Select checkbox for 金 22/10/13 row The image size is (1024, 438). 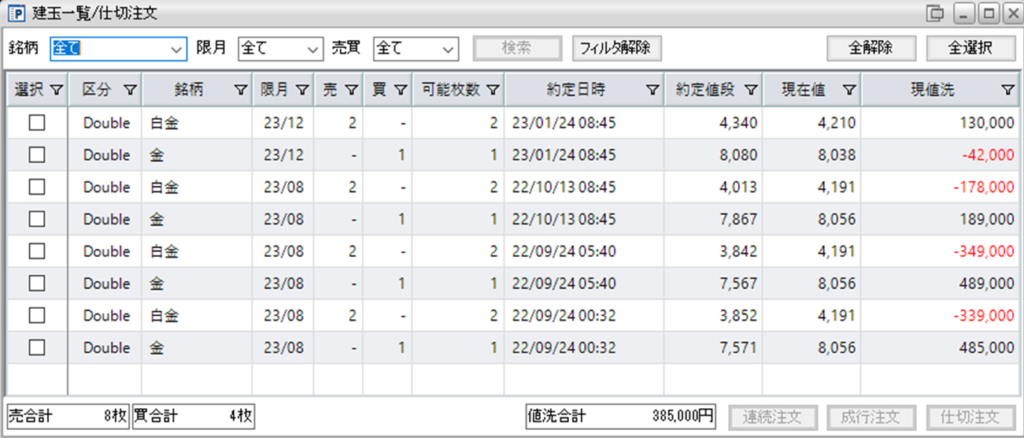coord(37,219)
